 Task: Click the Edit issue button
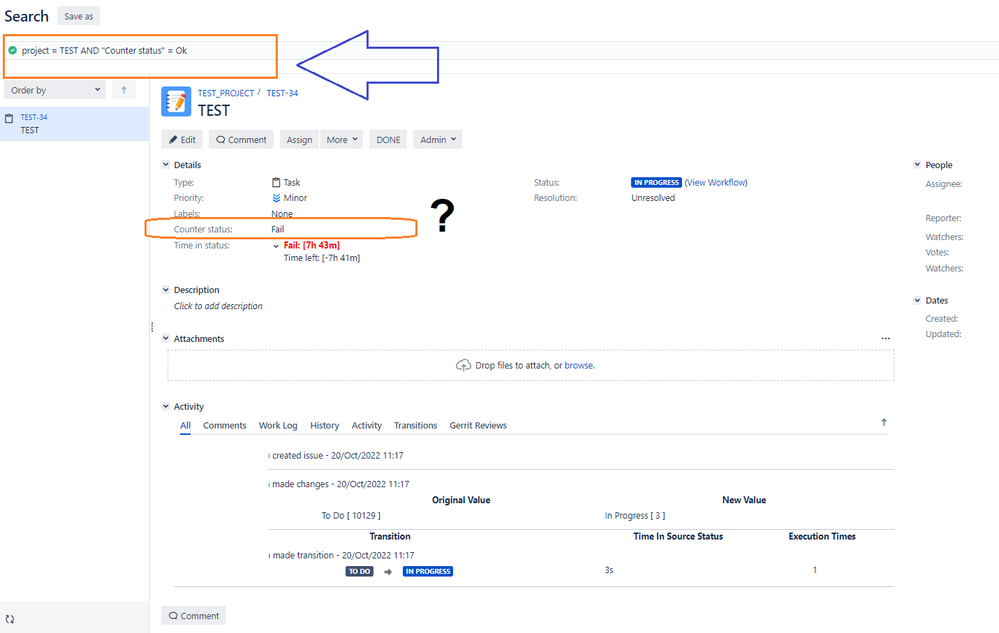(182, 139)
